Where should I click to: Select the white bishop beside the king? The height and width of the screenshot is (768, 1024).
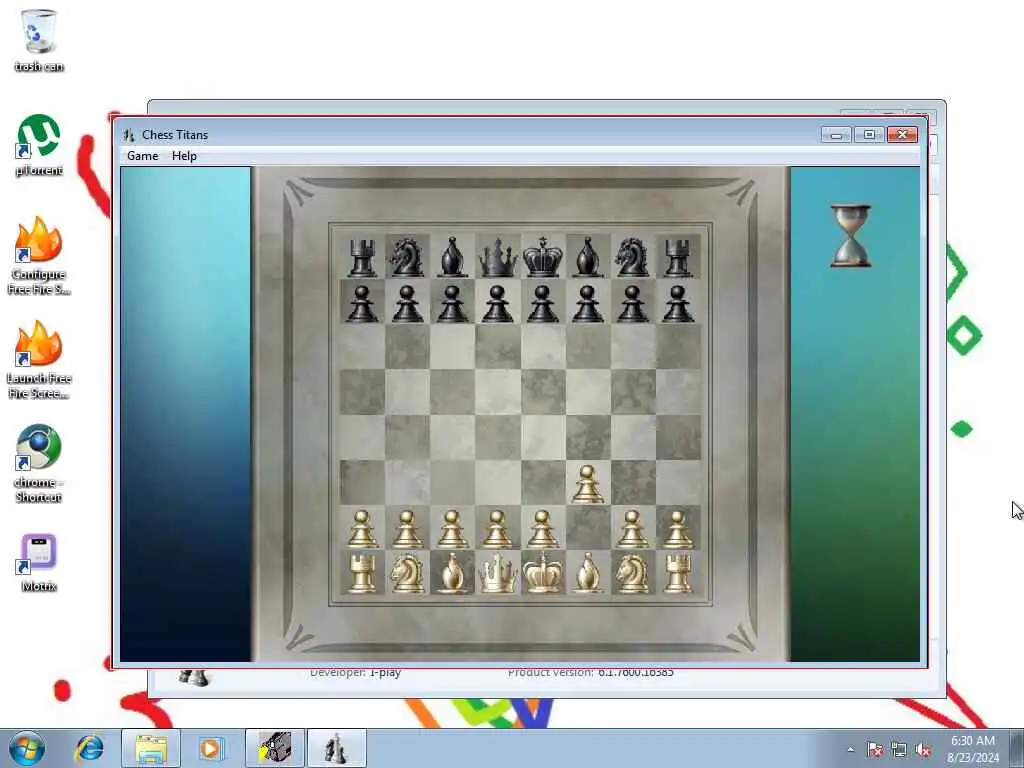pos(588,573)
